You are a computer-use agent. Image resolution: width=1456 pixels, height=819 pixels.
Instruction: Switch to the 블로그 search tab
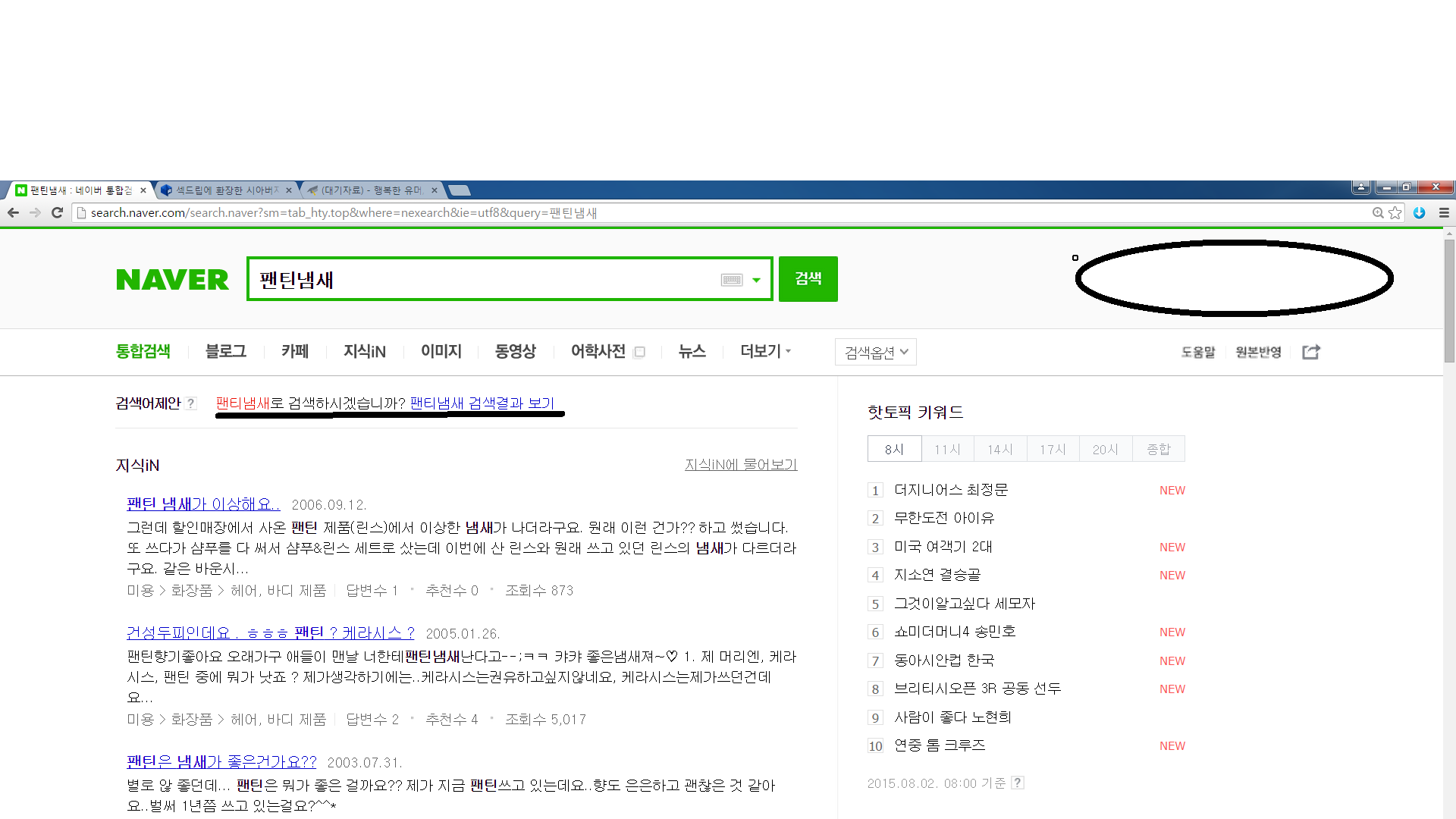point(225,351)
